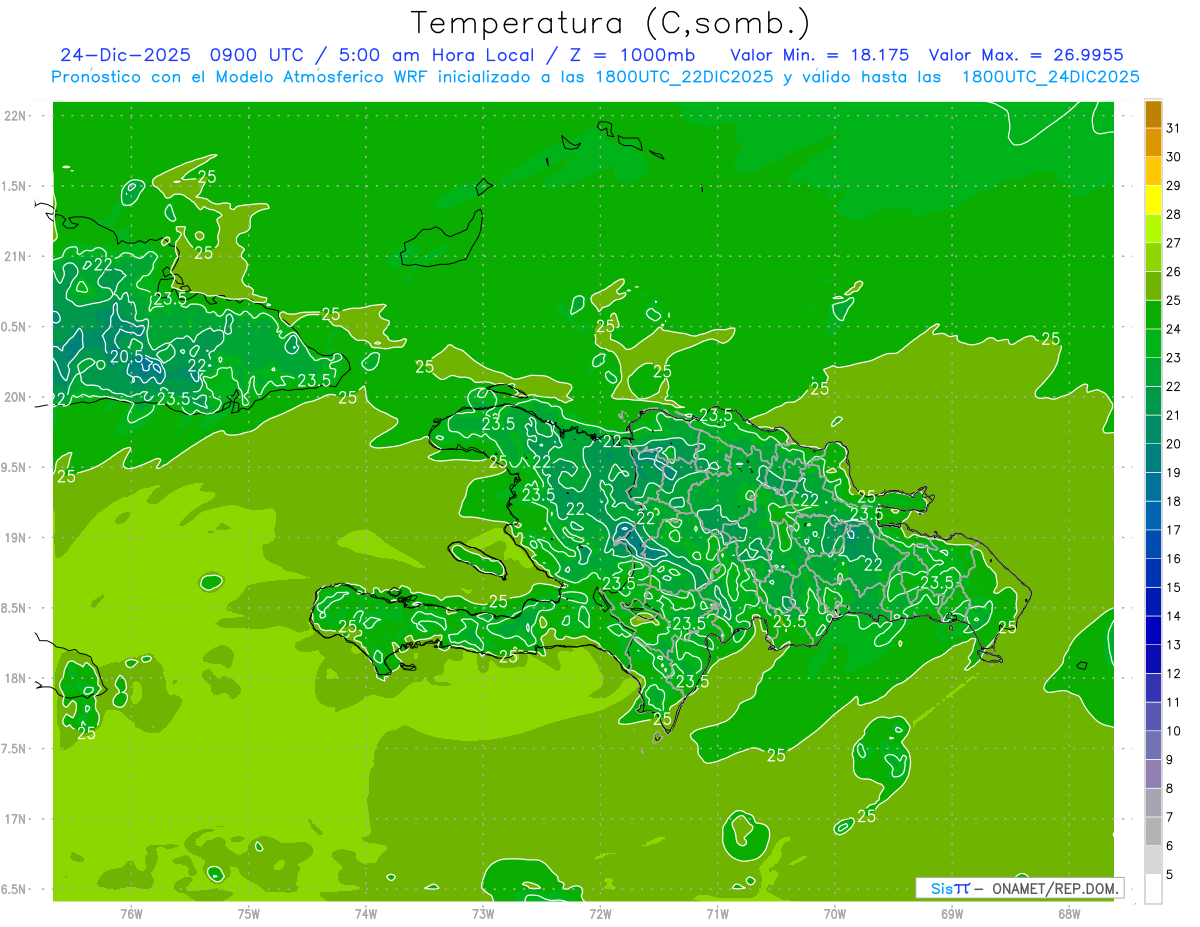This screenshot has width=1200, height=927.
Task: Click the 76W longitude axis label
Action: [x=131, y=914]
